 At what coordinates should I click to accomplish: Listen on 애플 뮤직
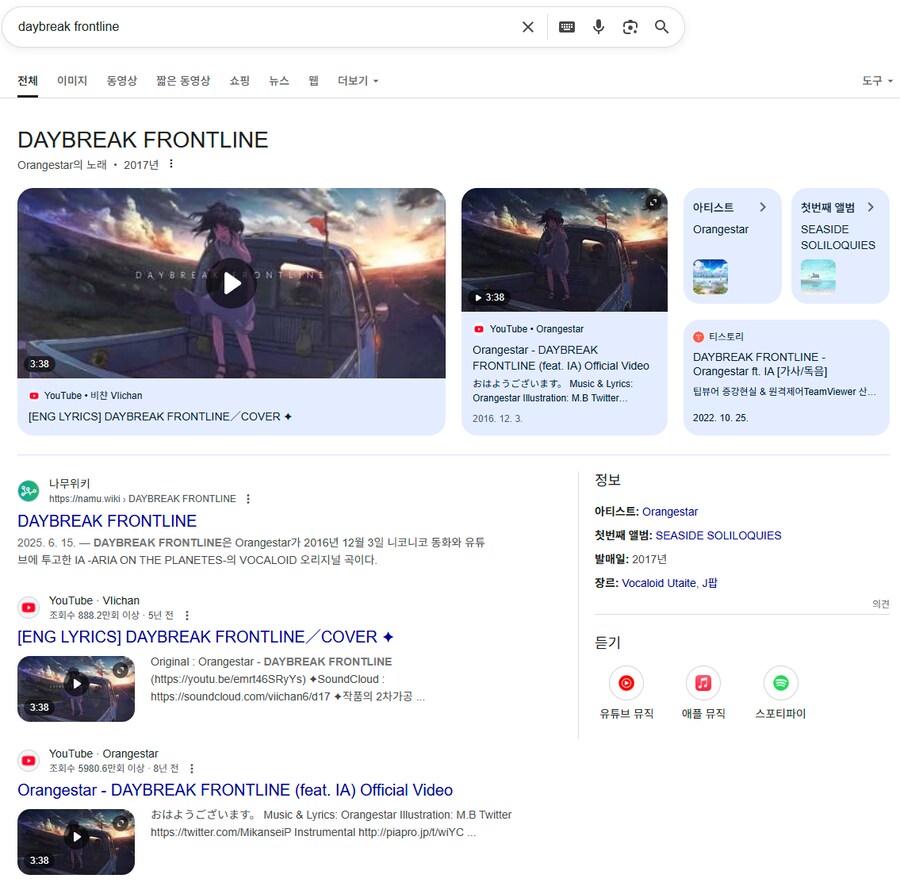[x=703, y=693]
